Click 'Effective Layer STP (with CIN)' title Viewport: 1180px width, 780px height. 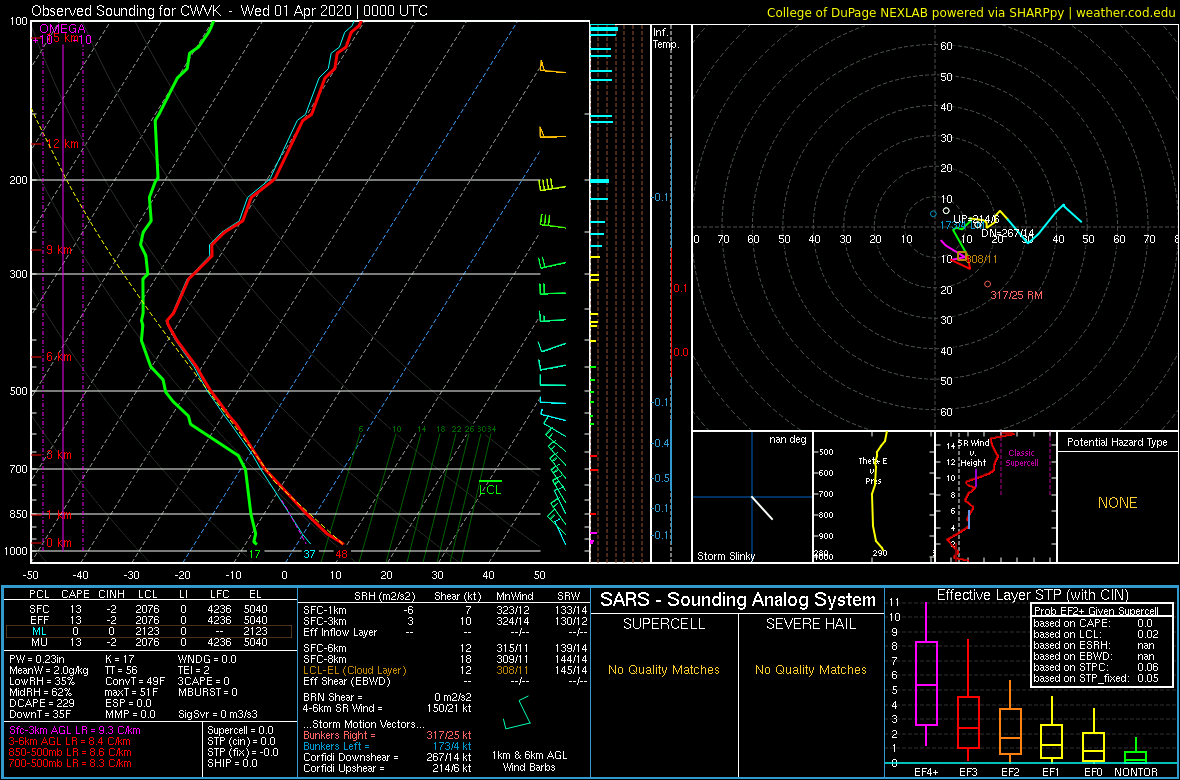click(x=1030, y=595)
